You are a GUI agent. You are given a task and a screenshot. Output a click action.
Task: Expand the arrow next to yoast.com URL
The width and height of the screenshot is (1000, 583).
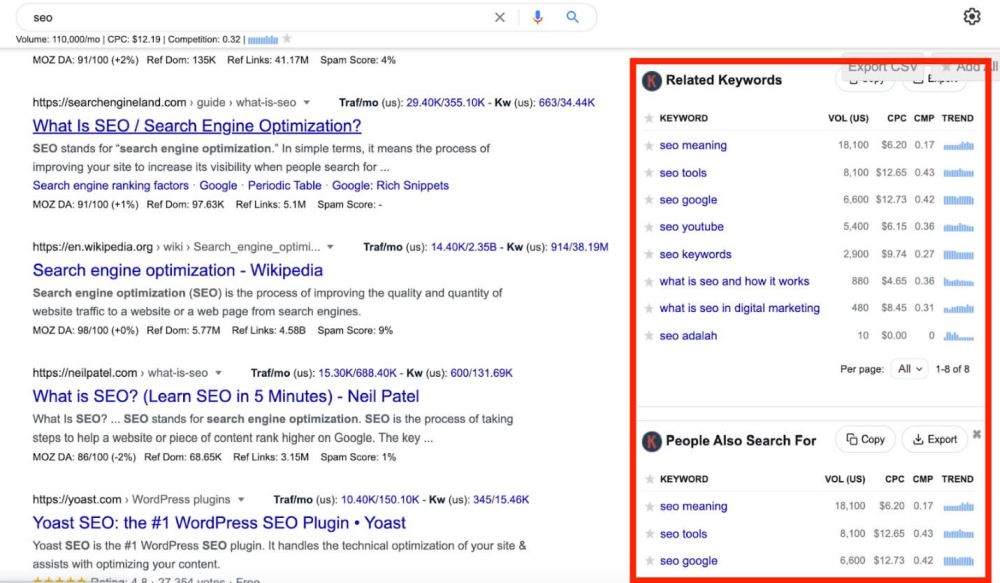point(240,500)
